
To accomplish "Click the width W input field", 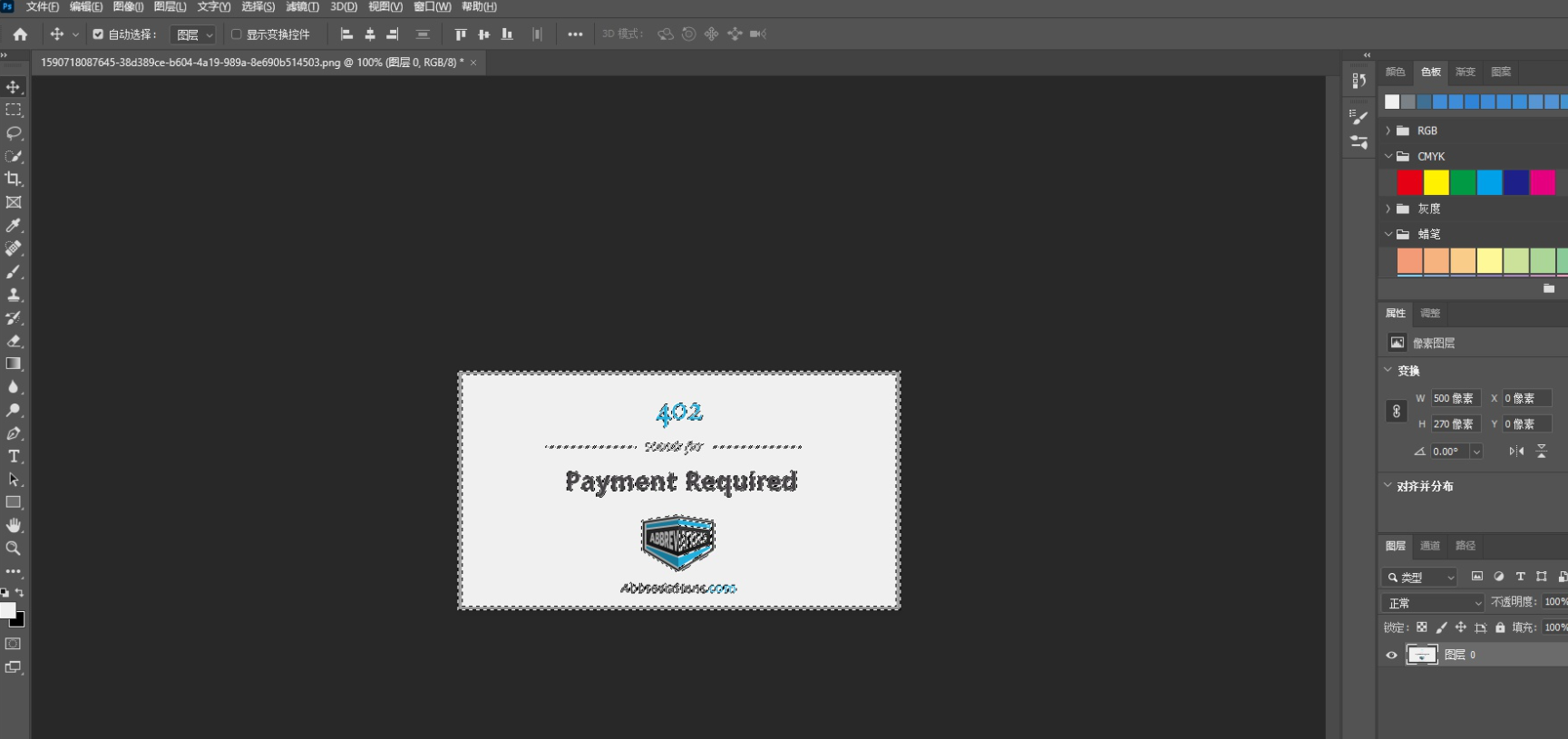I will pos(1455,398).
